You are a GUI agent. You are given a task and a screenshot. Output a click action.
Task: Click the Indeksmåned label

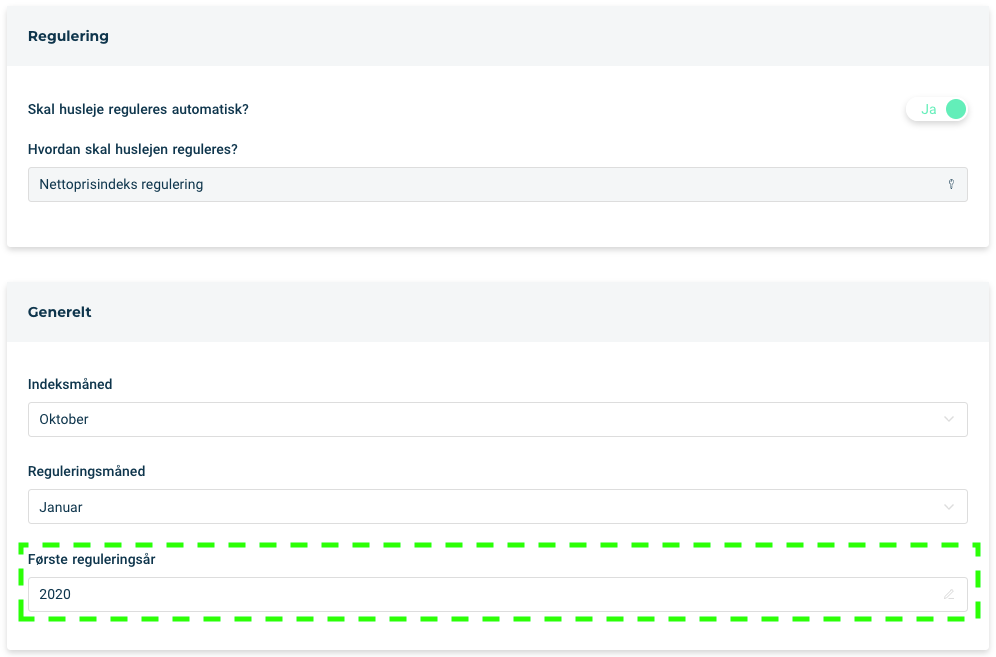[70, 384]
